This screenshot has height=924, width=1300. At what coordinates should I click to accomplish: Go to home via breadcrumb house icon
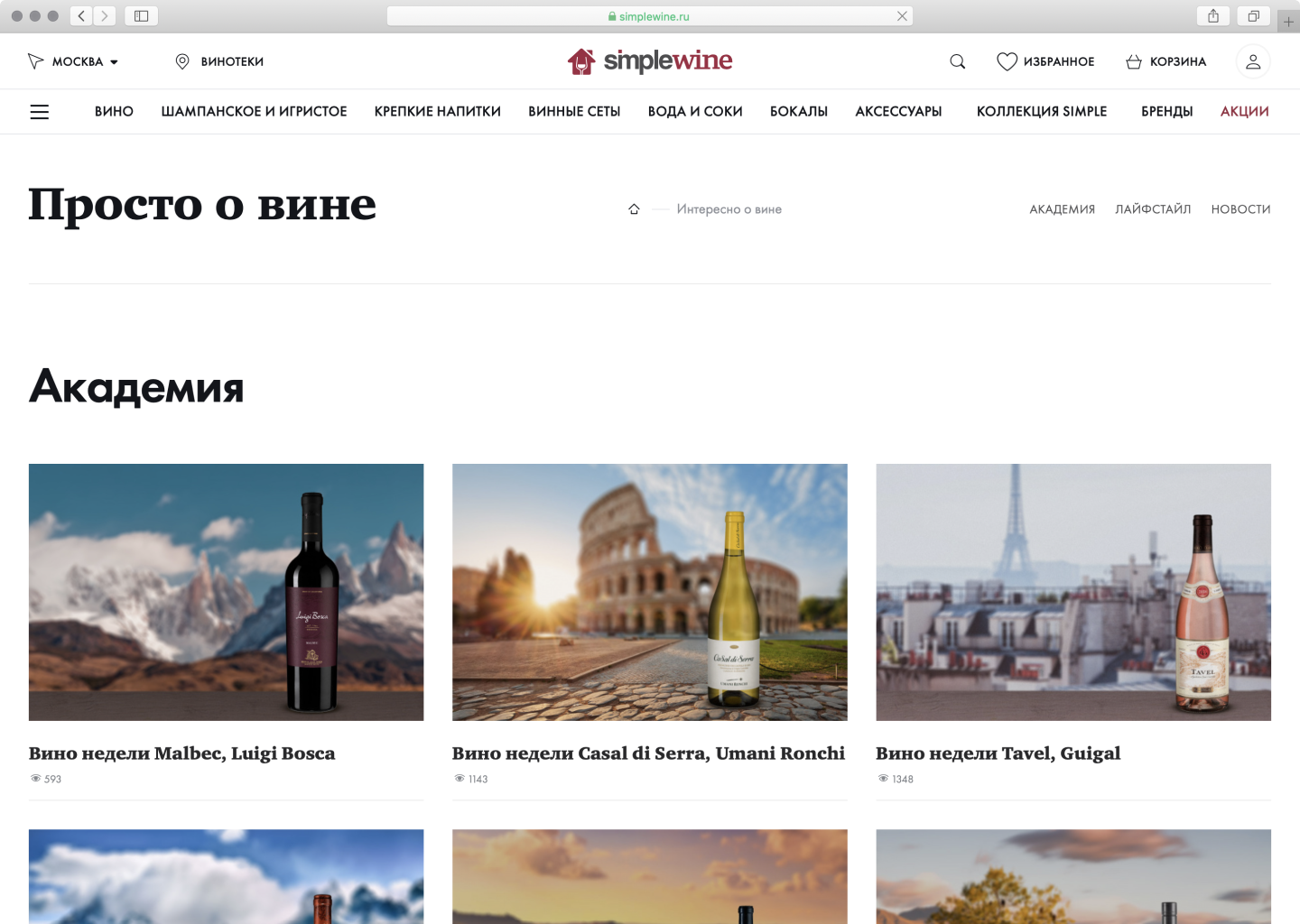pyautogui.click(x=634, y=209)
